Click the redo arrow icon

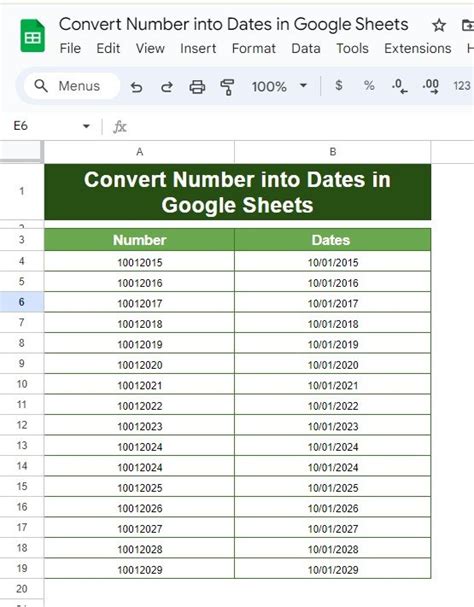click(167, 87)
